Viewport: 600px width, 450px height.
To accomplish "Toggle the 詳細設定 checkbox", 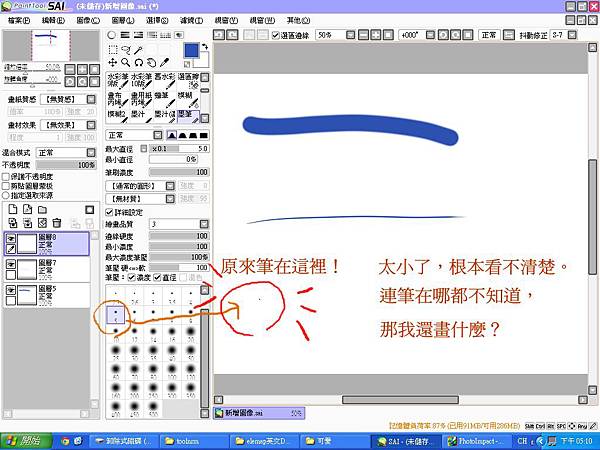I will point(109,212).
